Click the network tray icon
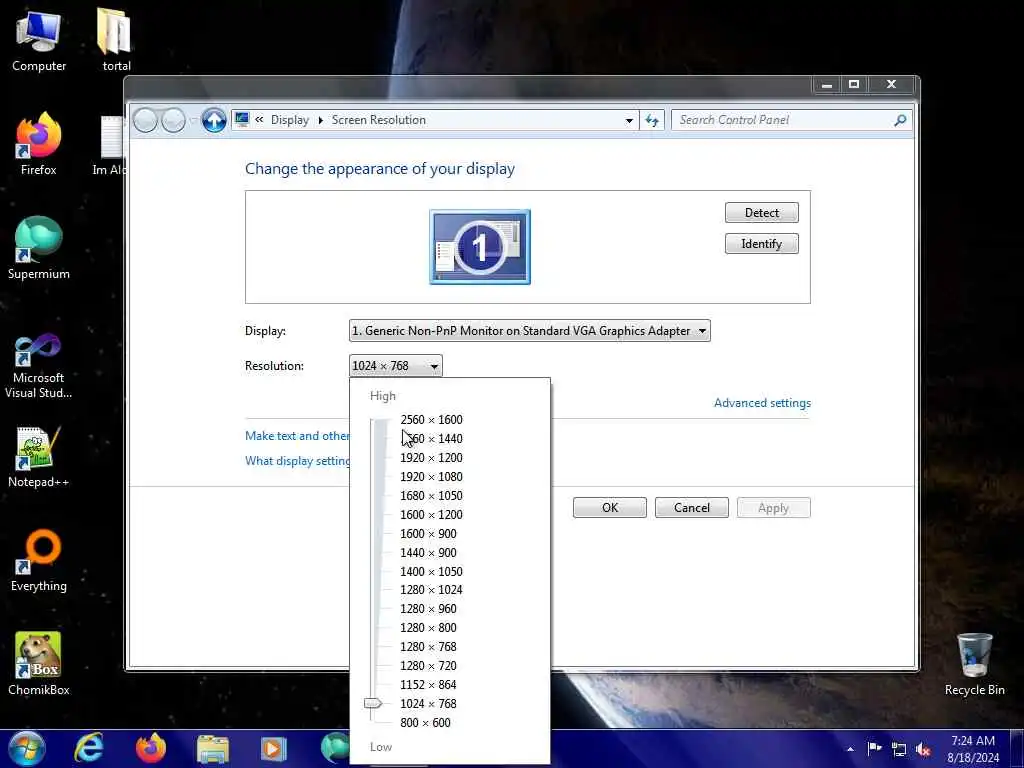The height and width of the screenshot is (768, 1024). (x=899, y=749)
